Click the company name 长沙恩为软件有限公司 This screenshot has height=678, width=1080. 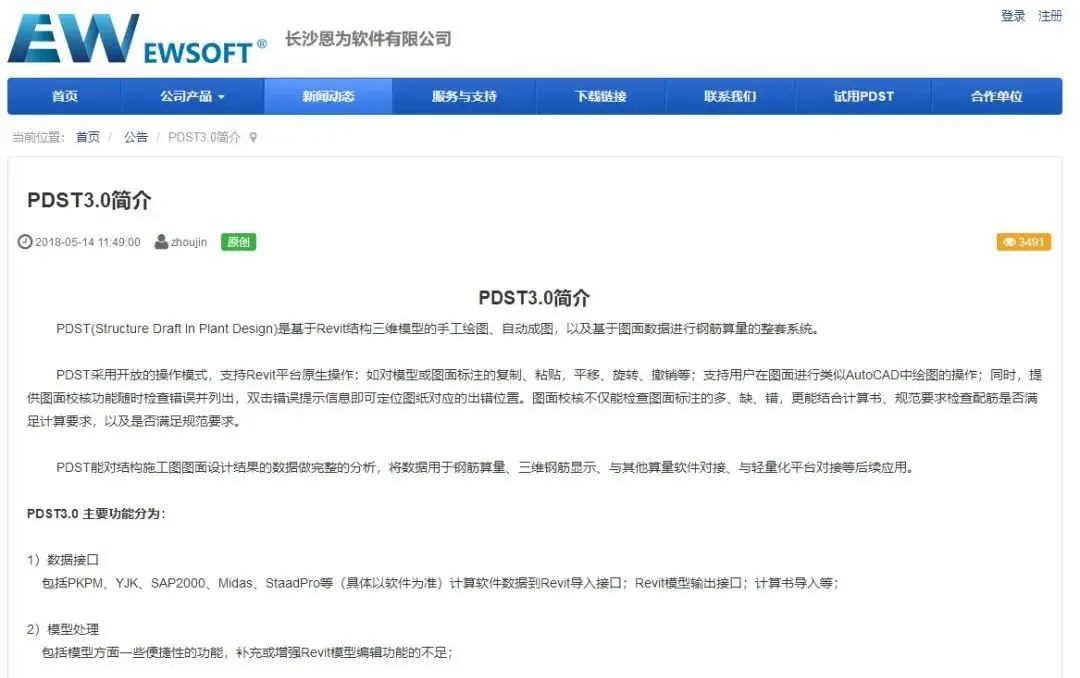click(368, 39)
